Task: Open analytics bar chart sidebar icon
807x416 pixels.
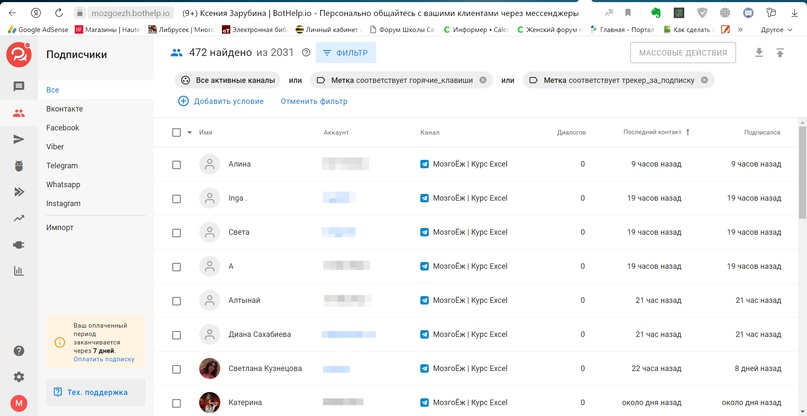Action: 18,271
